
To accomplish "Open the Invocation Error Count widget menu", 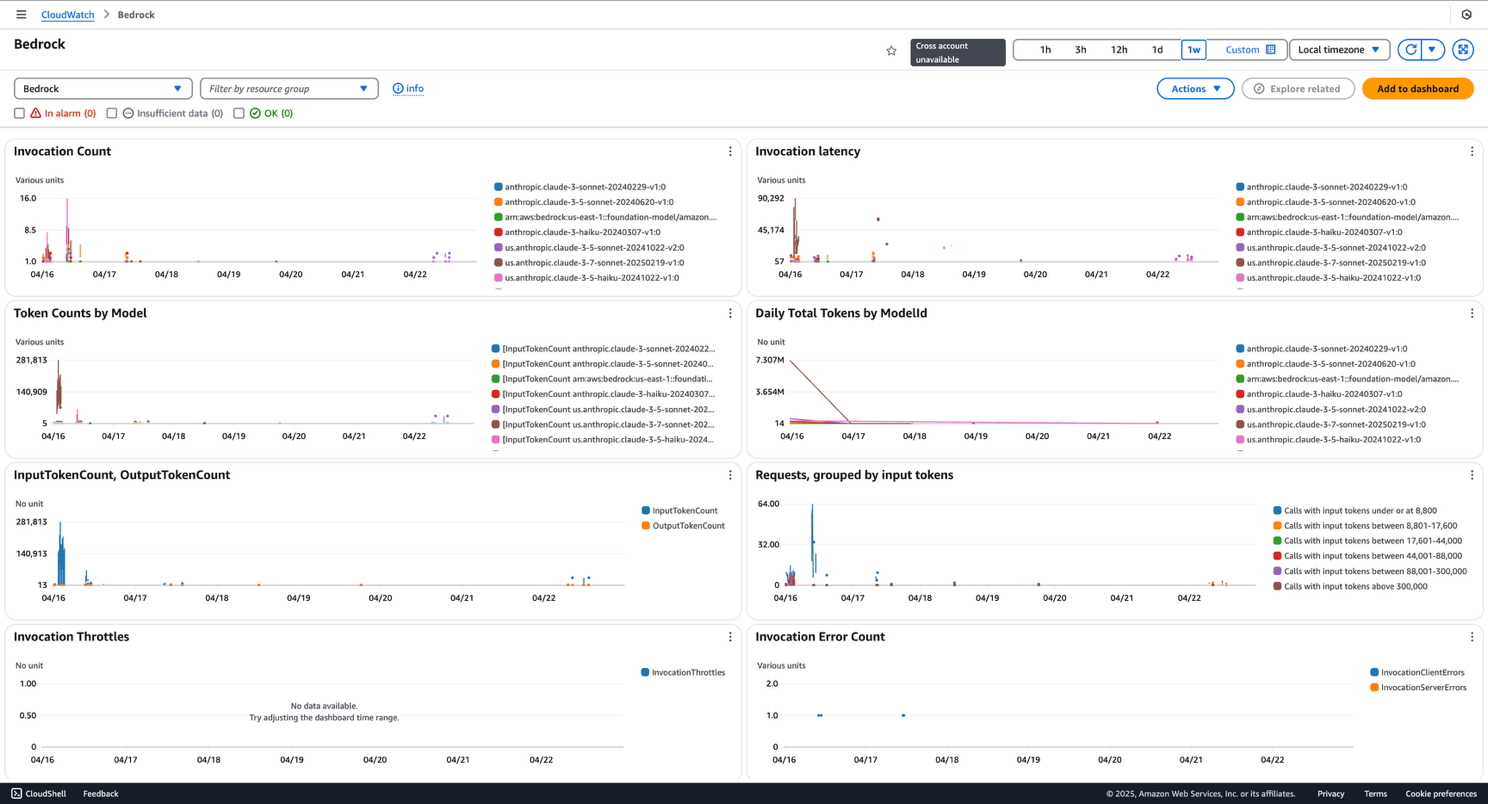I will pyautogui.click(x=1471, y=636).
